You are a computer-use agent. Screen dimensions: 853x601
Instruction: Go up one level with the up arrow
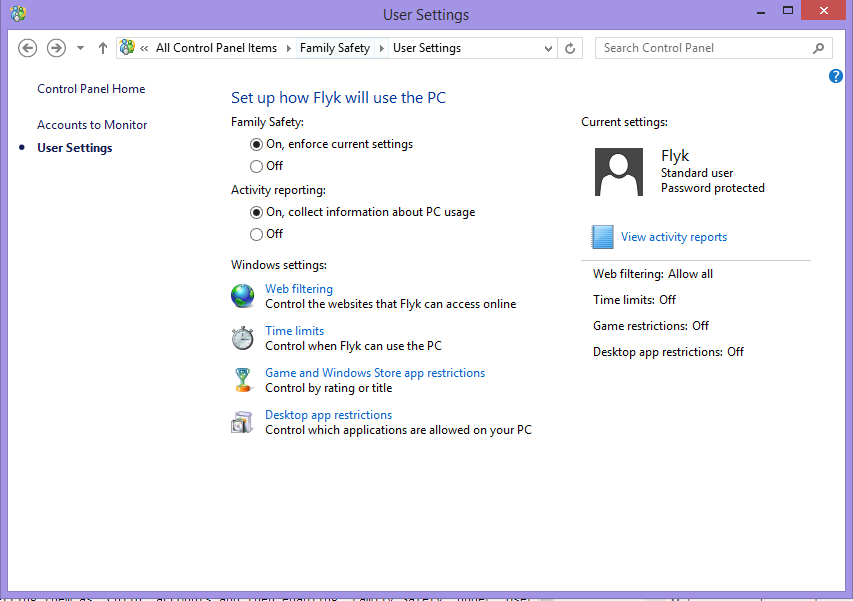tap(103, 48)
